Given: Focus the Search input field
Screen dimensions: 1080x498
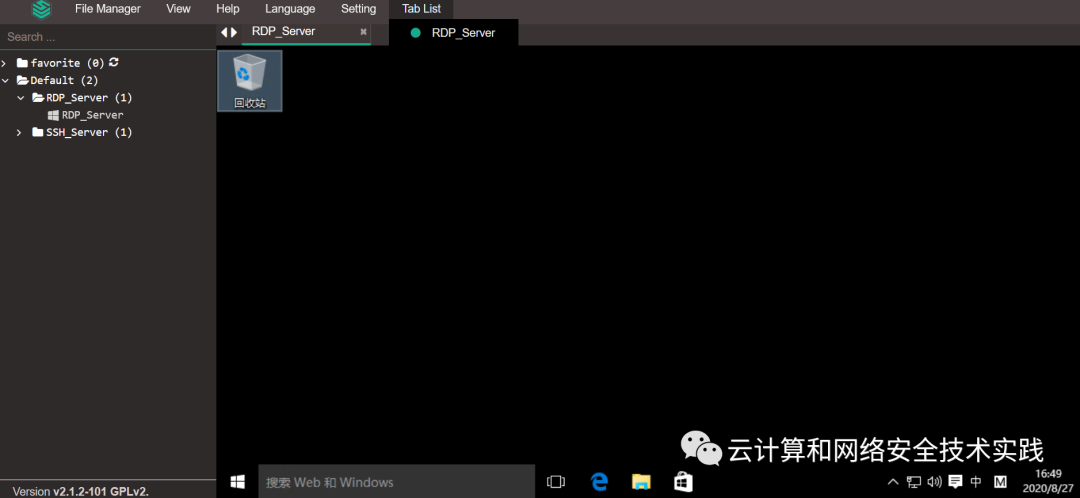Looking at the screenshot, I should (108, 37).
